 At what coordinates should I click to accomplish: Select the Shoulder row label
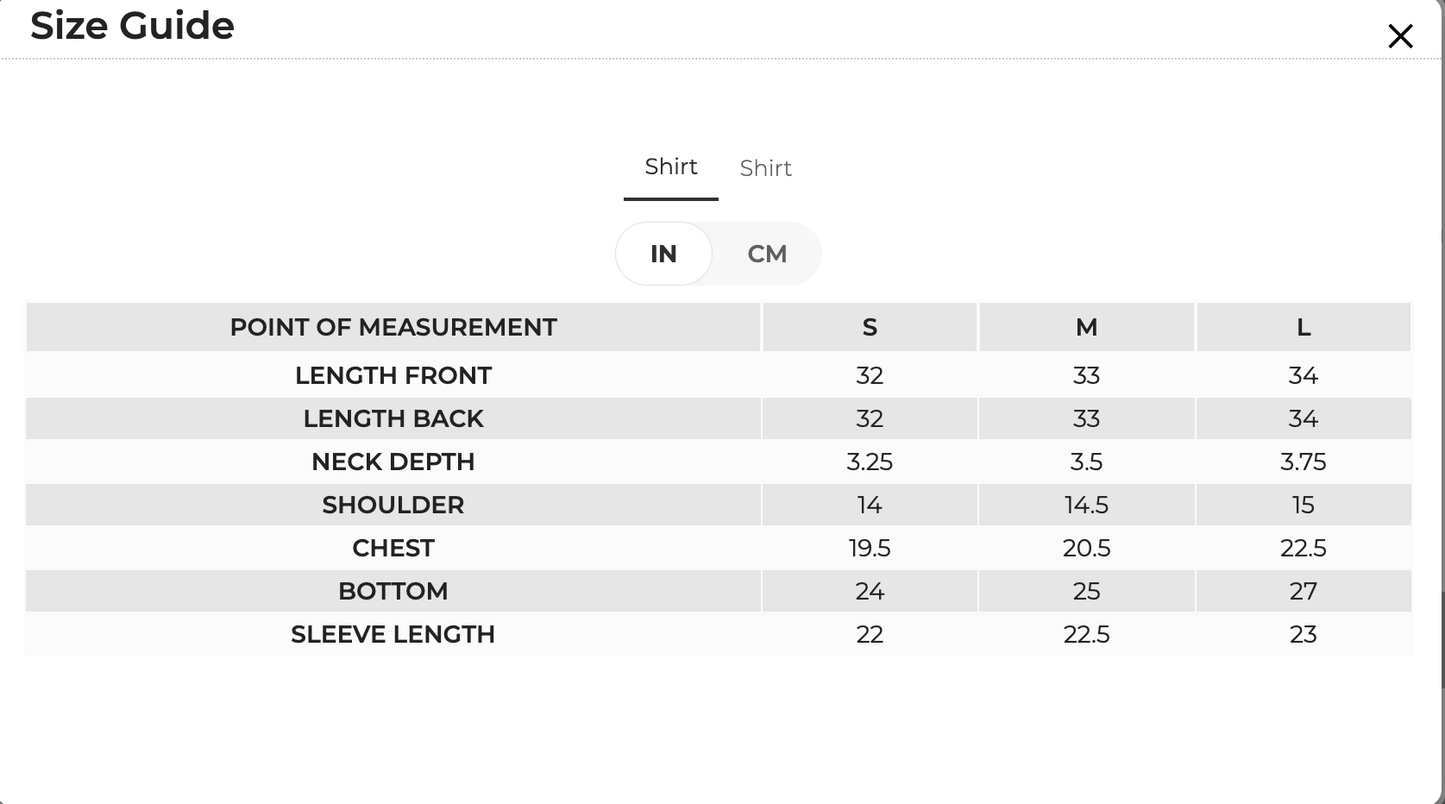click(x=393, y=504)
